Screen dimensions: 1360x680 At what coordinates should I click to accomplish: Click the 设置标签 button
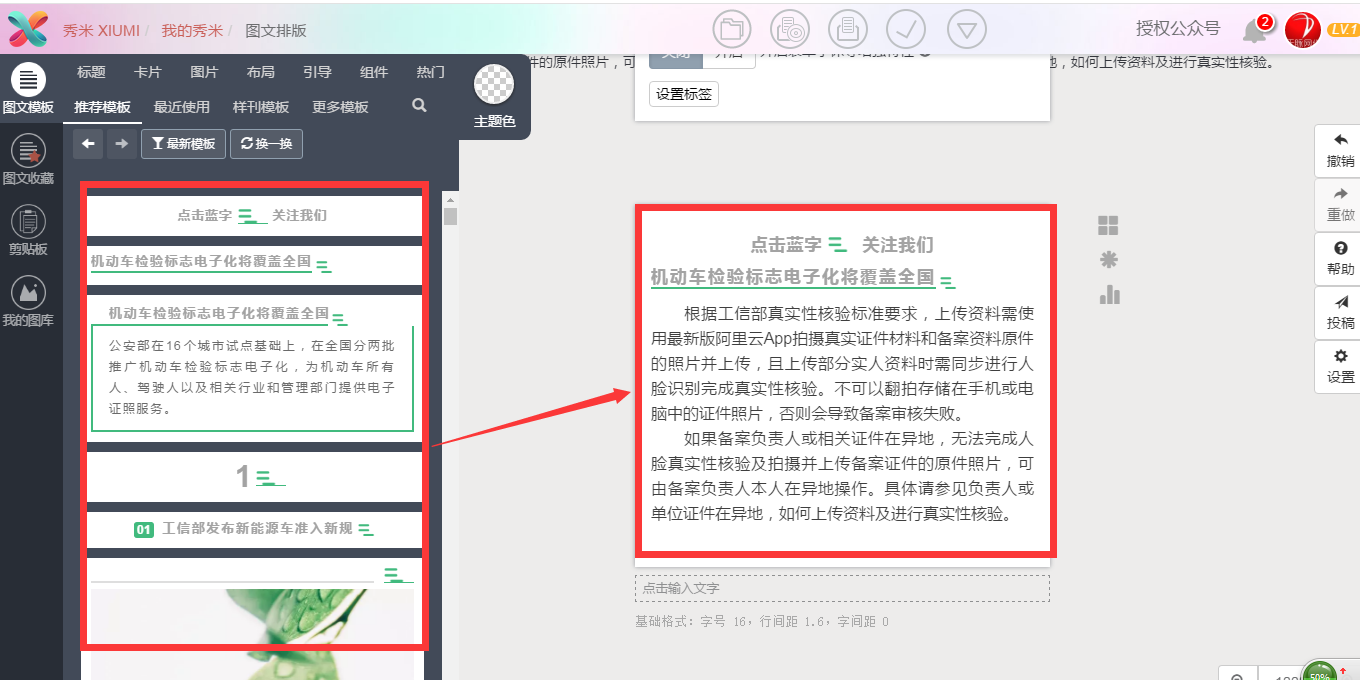click(683, 93)
